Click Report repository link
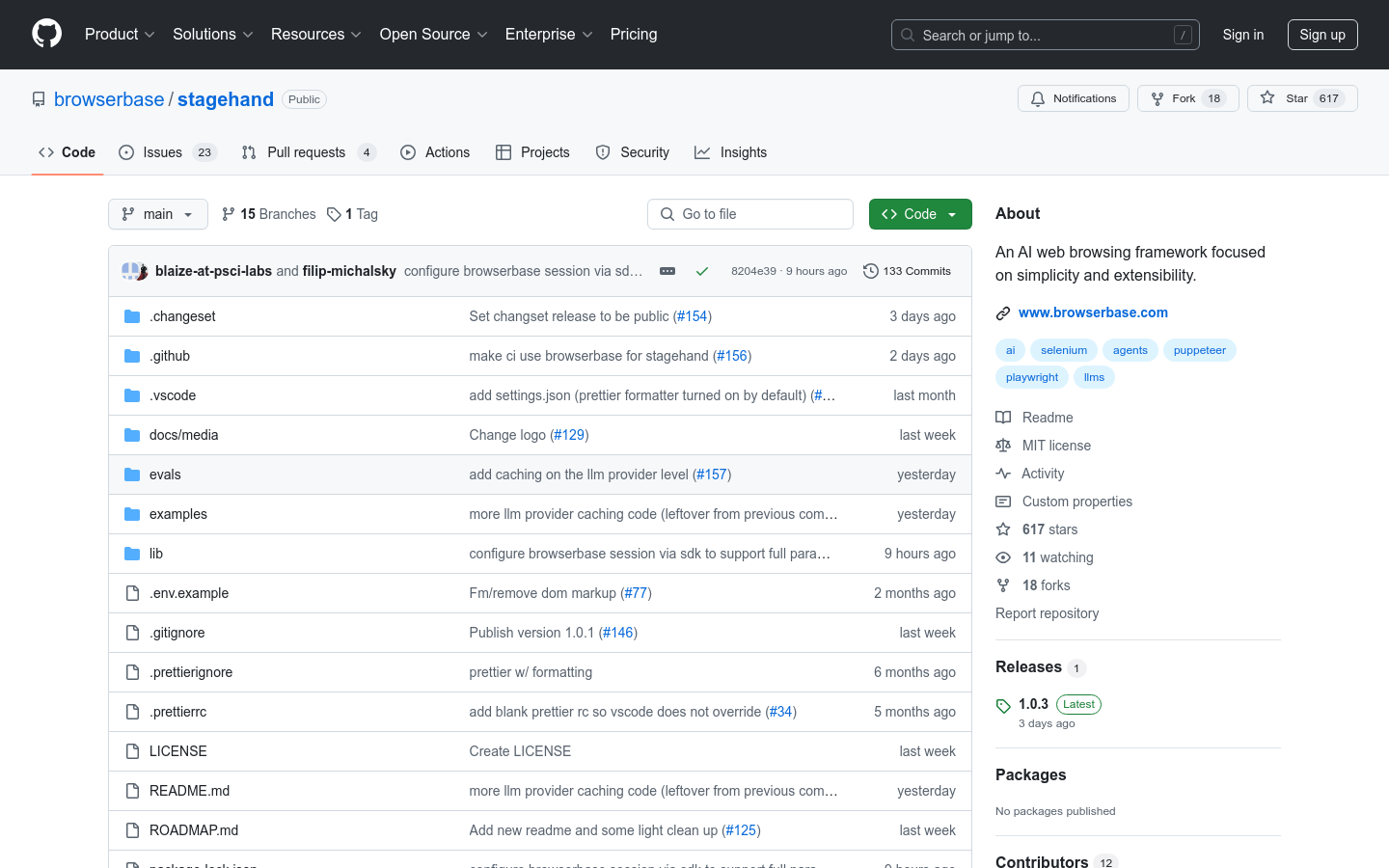The image size is (1389, 868). pos(1047,613)
